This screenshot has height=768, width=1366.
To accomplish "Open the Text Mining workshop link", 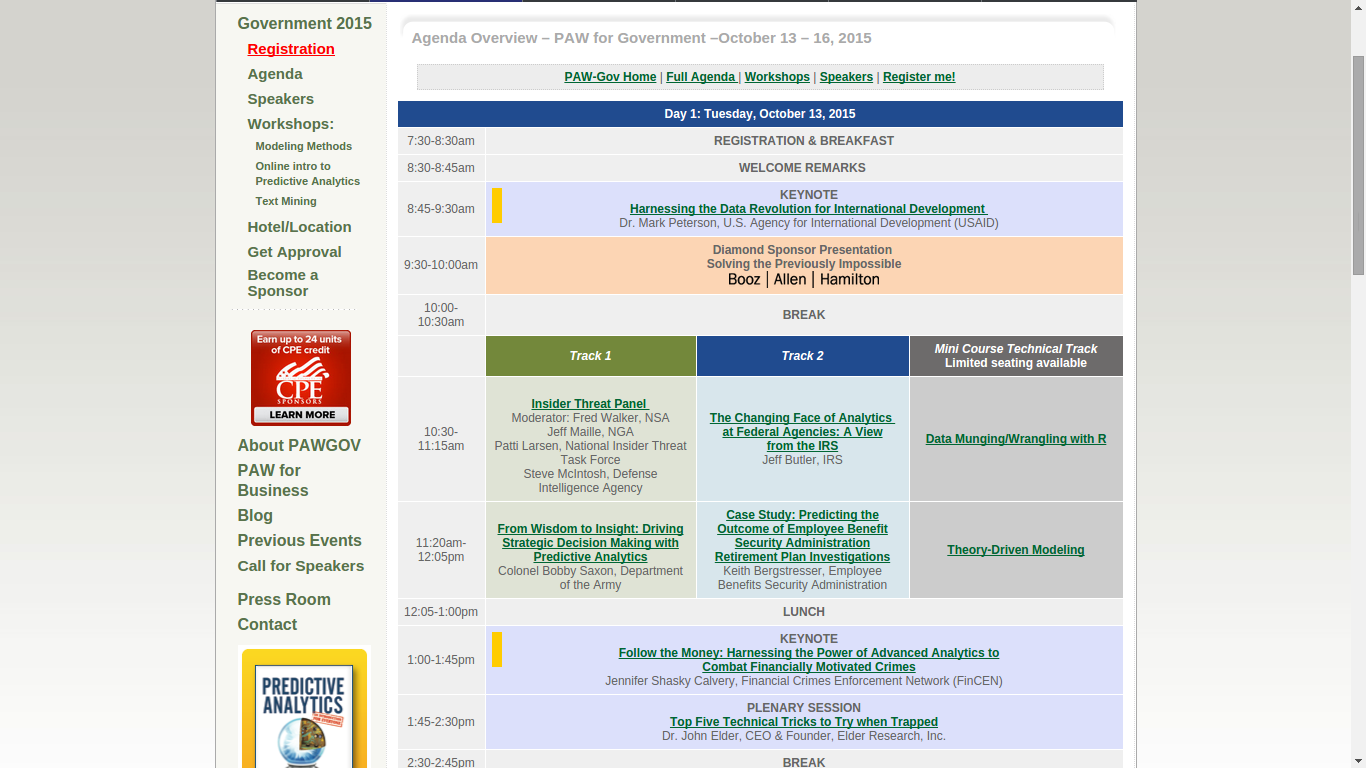I will pyautogui.click(x=285, y=201).
